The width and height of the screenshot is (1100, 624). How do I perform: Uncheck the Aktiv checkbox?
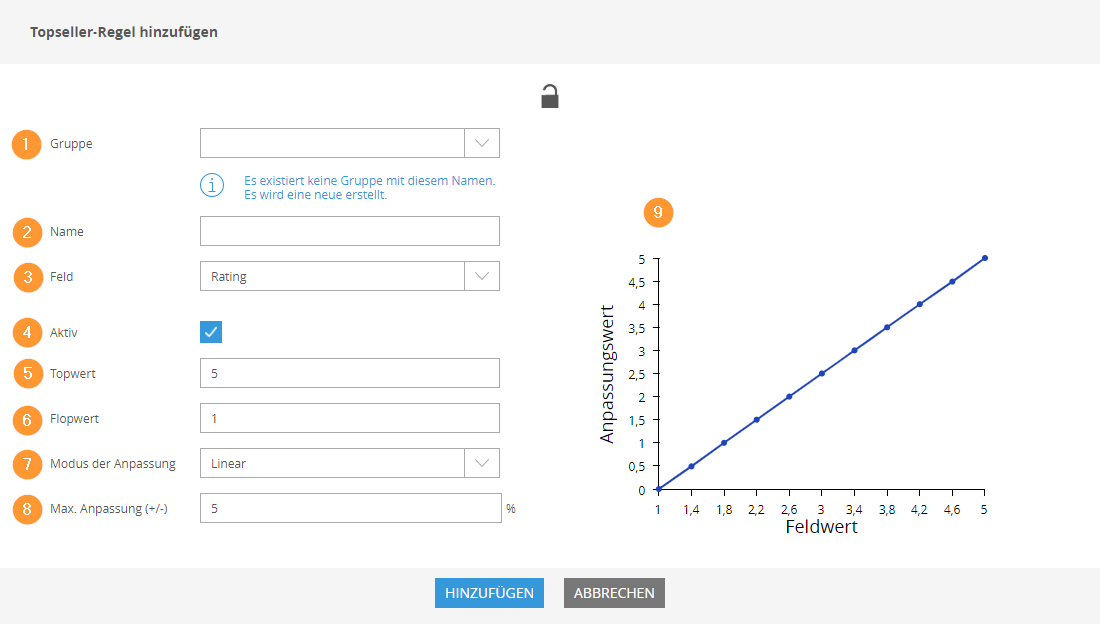(211, 332)
